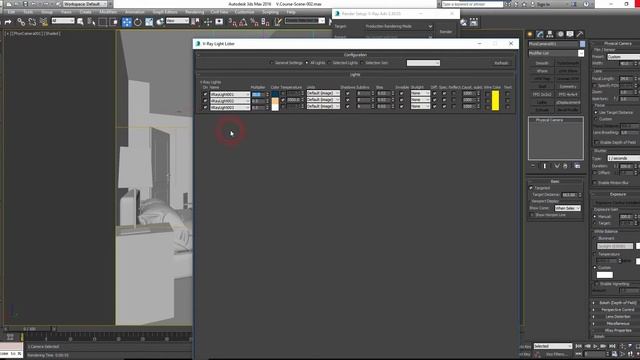
Task: Toggle the 3D Snaps icon
Action: pos(232,22)
